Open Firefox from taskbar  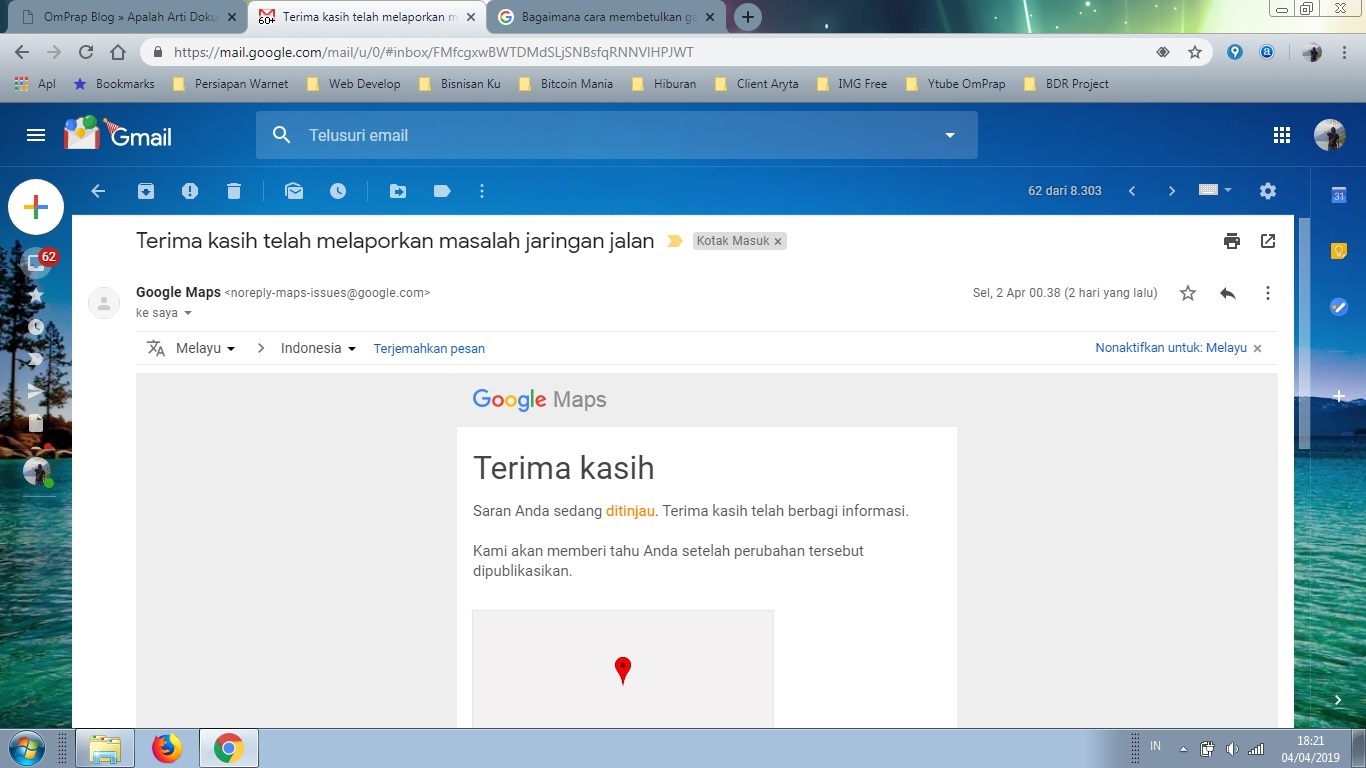[167, 748]
